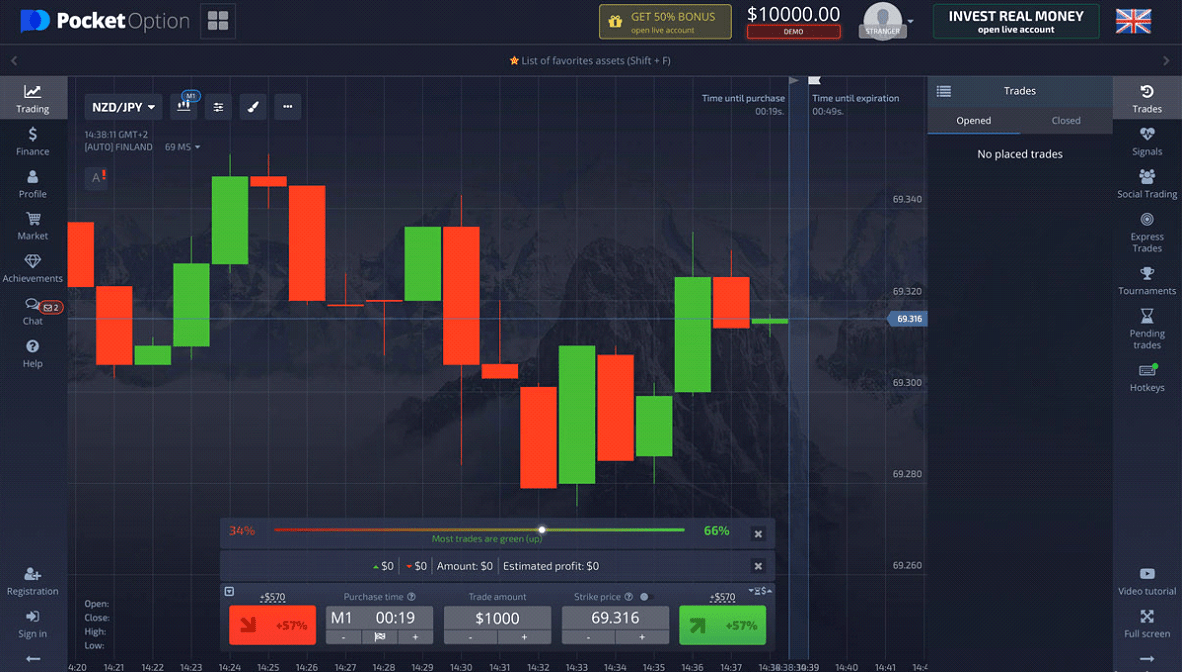Switch to the Opened trades tab
Viewport: 1182px width, 672px height.
[973, 121]
